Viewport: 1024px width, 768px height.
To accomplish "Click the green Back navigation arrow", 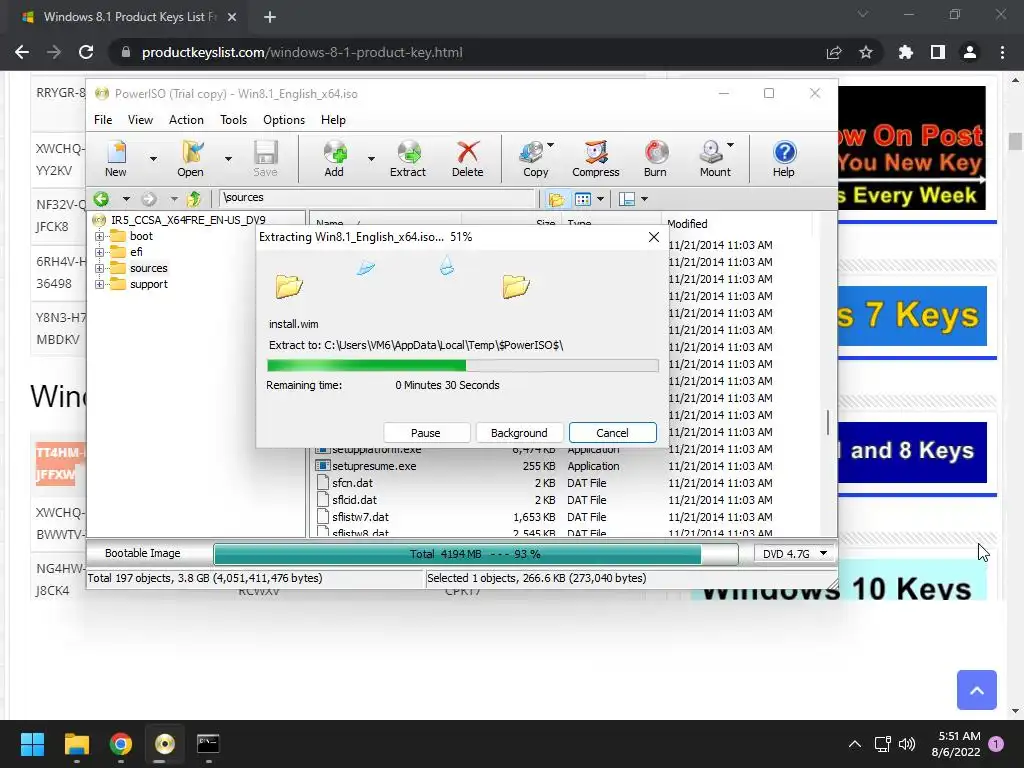I will pyautogui.click(x=101, y=199).
